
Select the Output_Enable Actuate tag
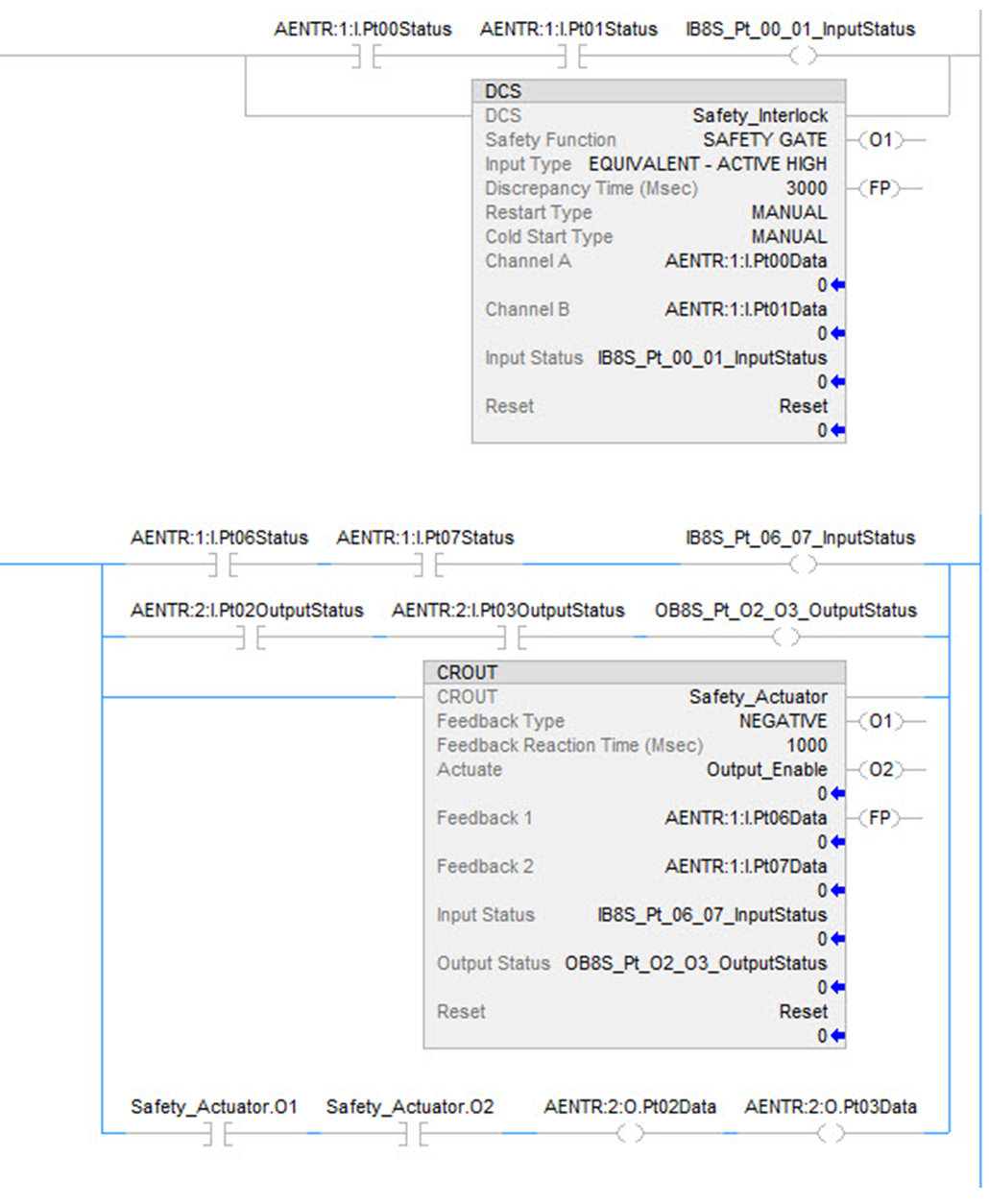pyautogui.click(x=766, y=770)
